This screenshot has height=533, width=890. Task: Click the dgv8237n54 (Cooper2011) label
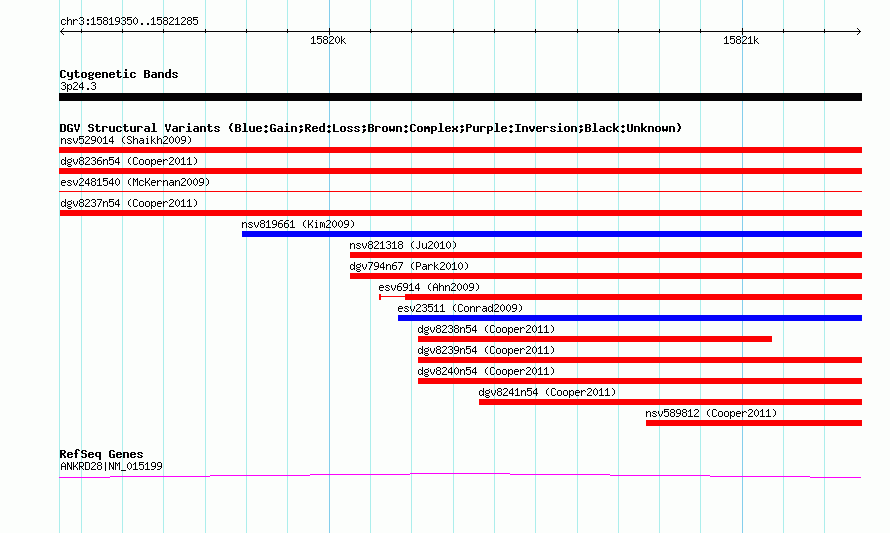(x=129, y=203)
